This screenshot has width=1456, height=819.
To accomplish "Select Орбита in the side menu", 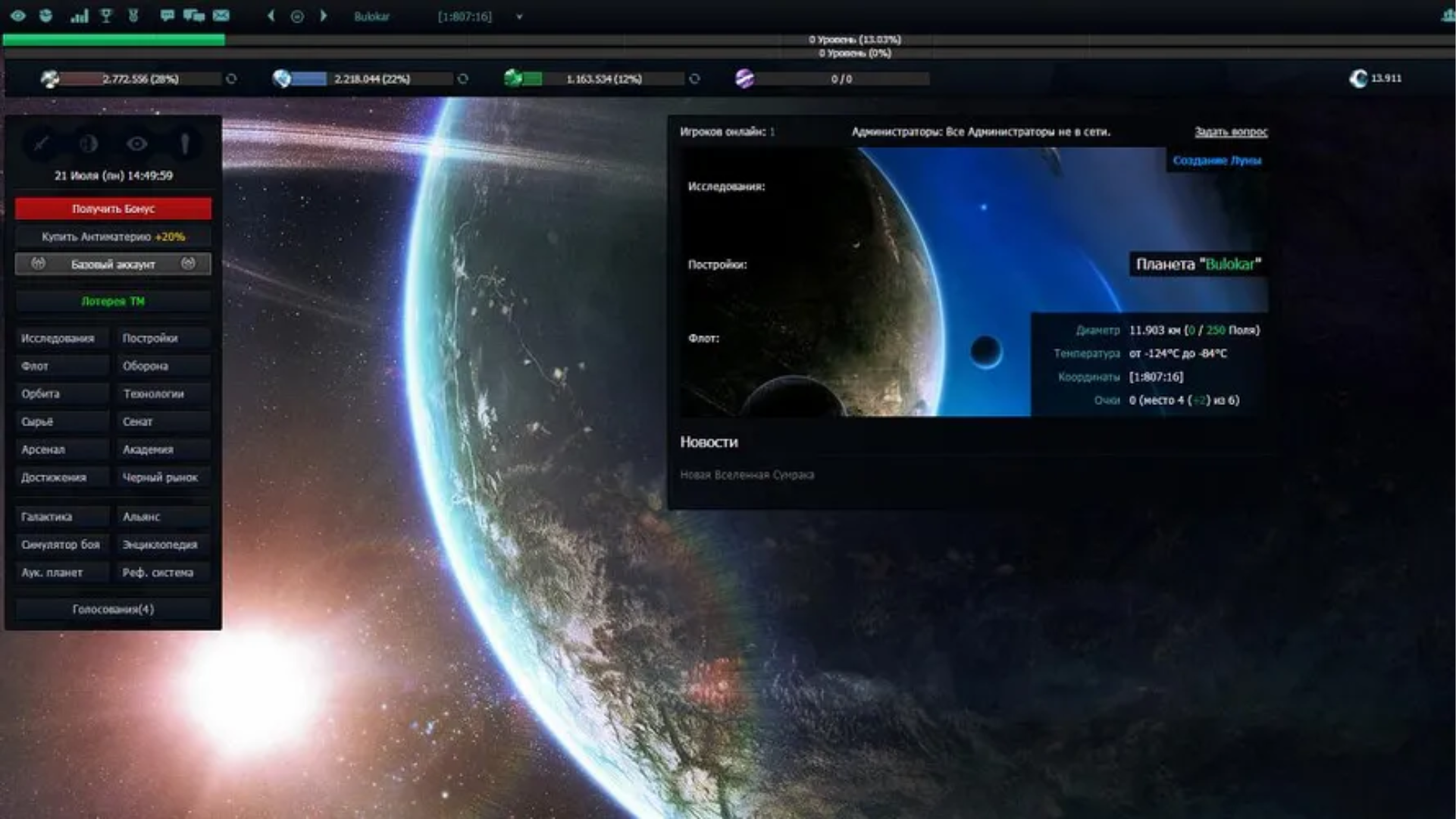I will [62, 394].
